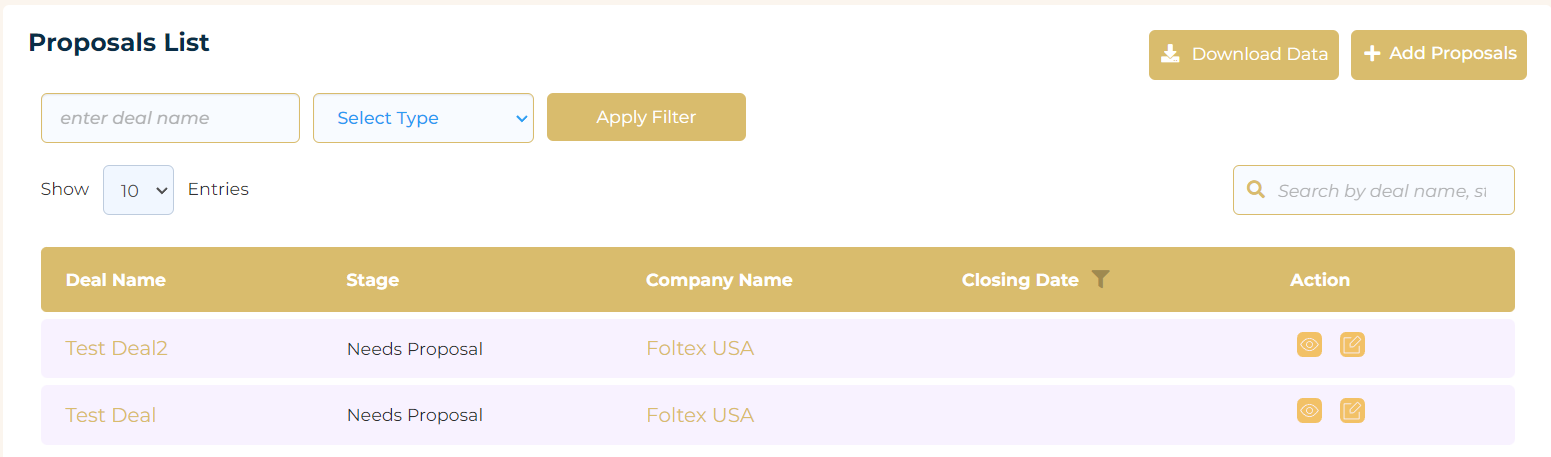1551x457 pixels.
Task: Click the plus icon on Add Proposals
Action: pos(1372,54)
